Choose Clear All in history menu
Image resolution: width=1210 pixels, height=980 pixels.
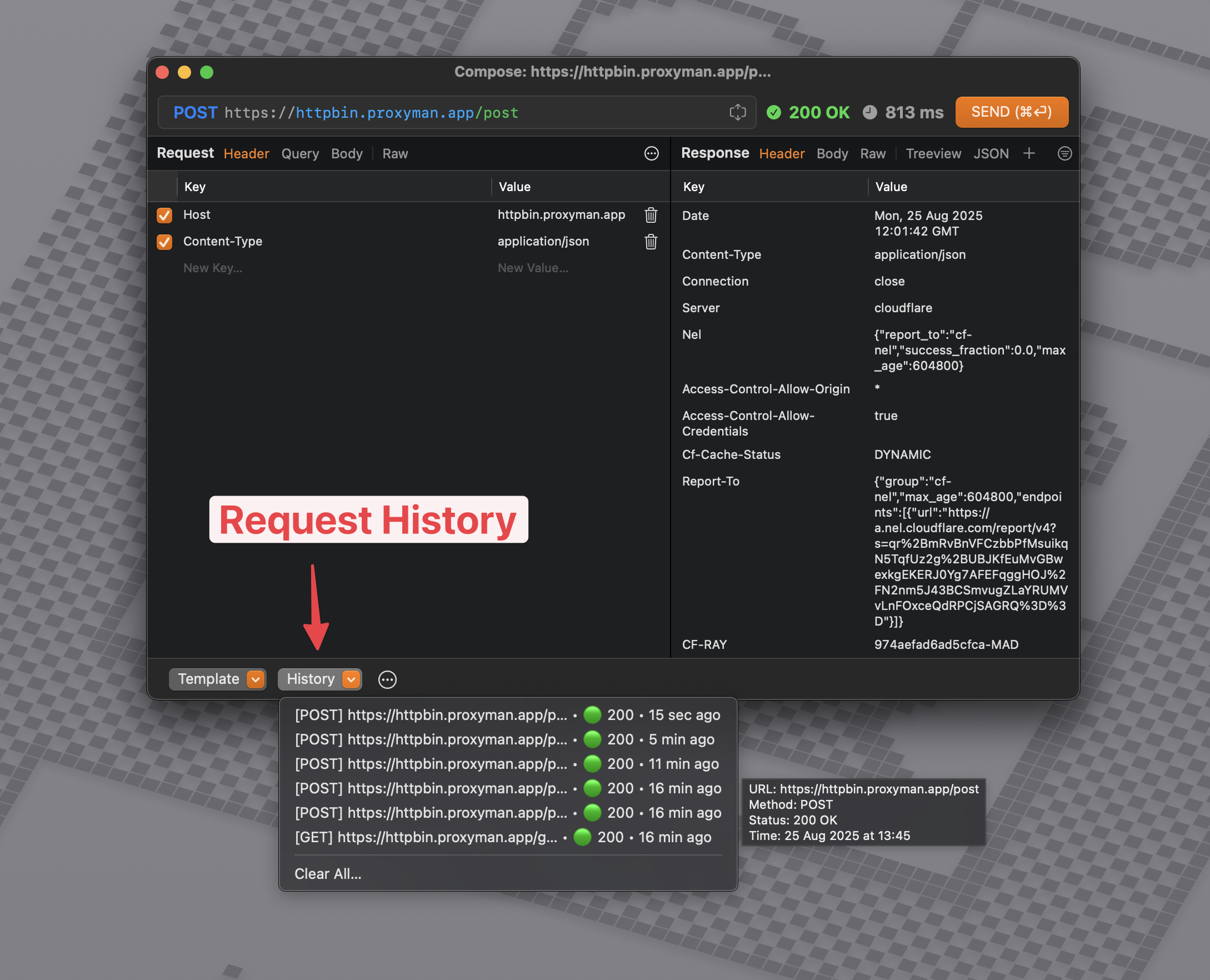coord(328,873)
